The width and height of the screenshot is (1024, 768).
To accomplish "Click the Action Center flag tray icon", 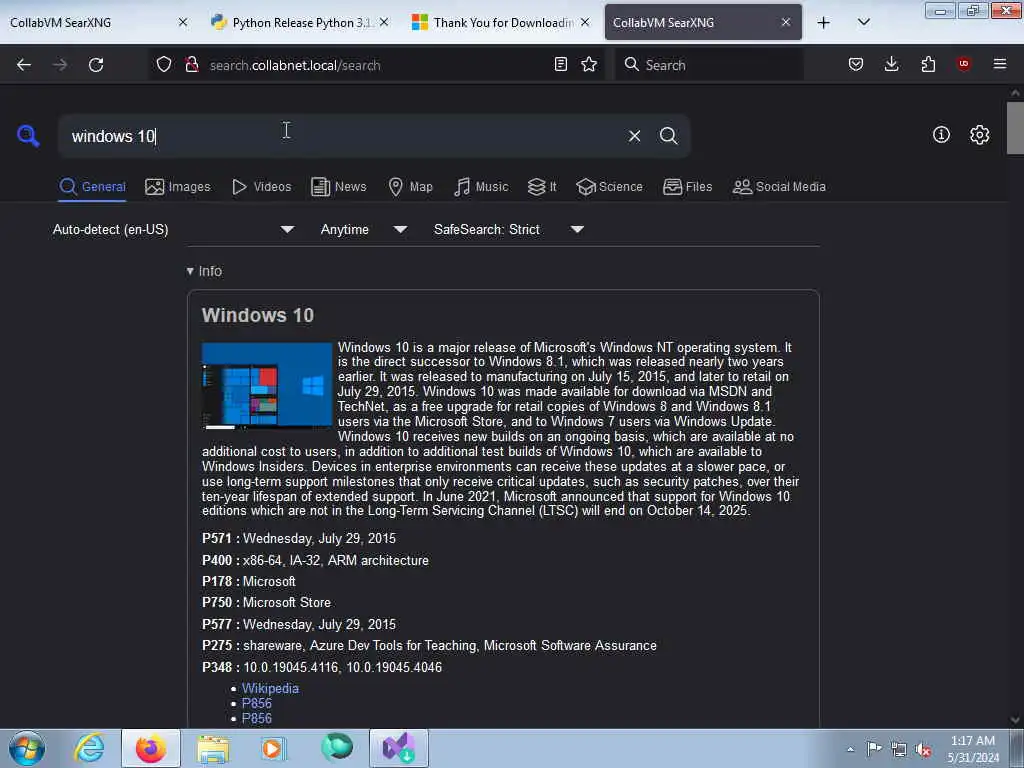I will coord(874,749).
